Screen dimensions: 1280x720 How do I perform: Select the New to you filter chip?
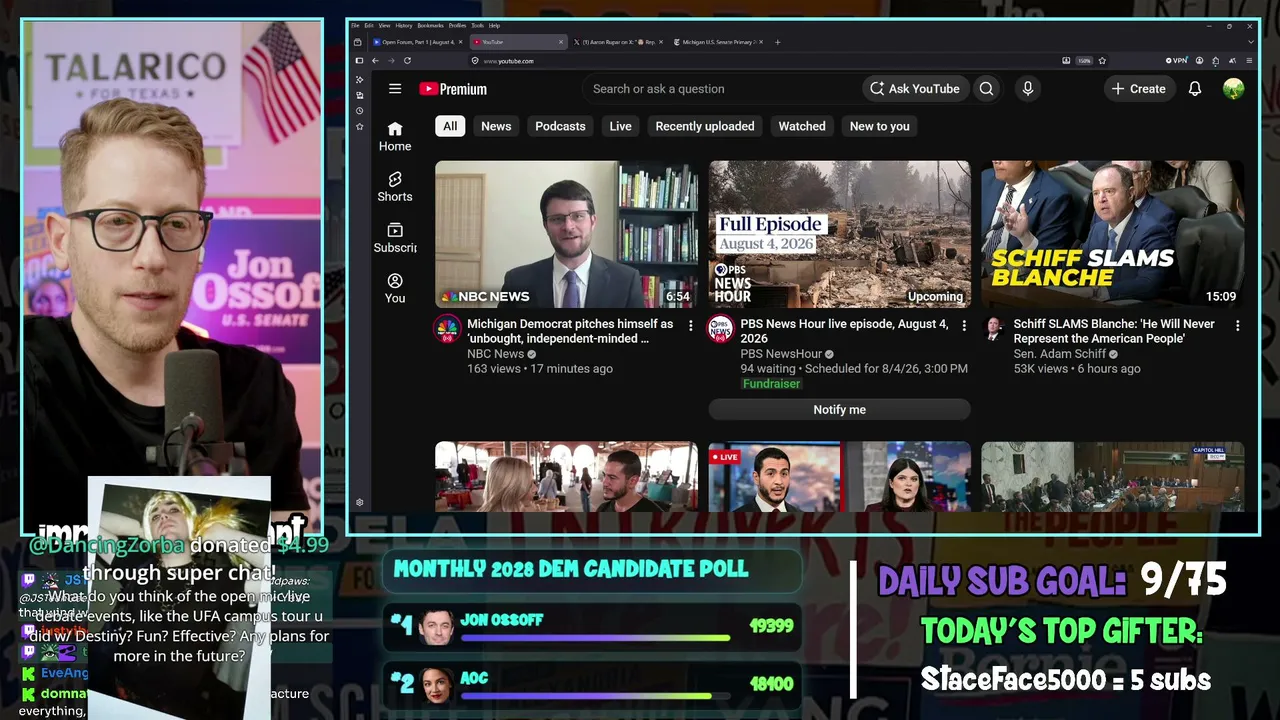click(880, 126)
